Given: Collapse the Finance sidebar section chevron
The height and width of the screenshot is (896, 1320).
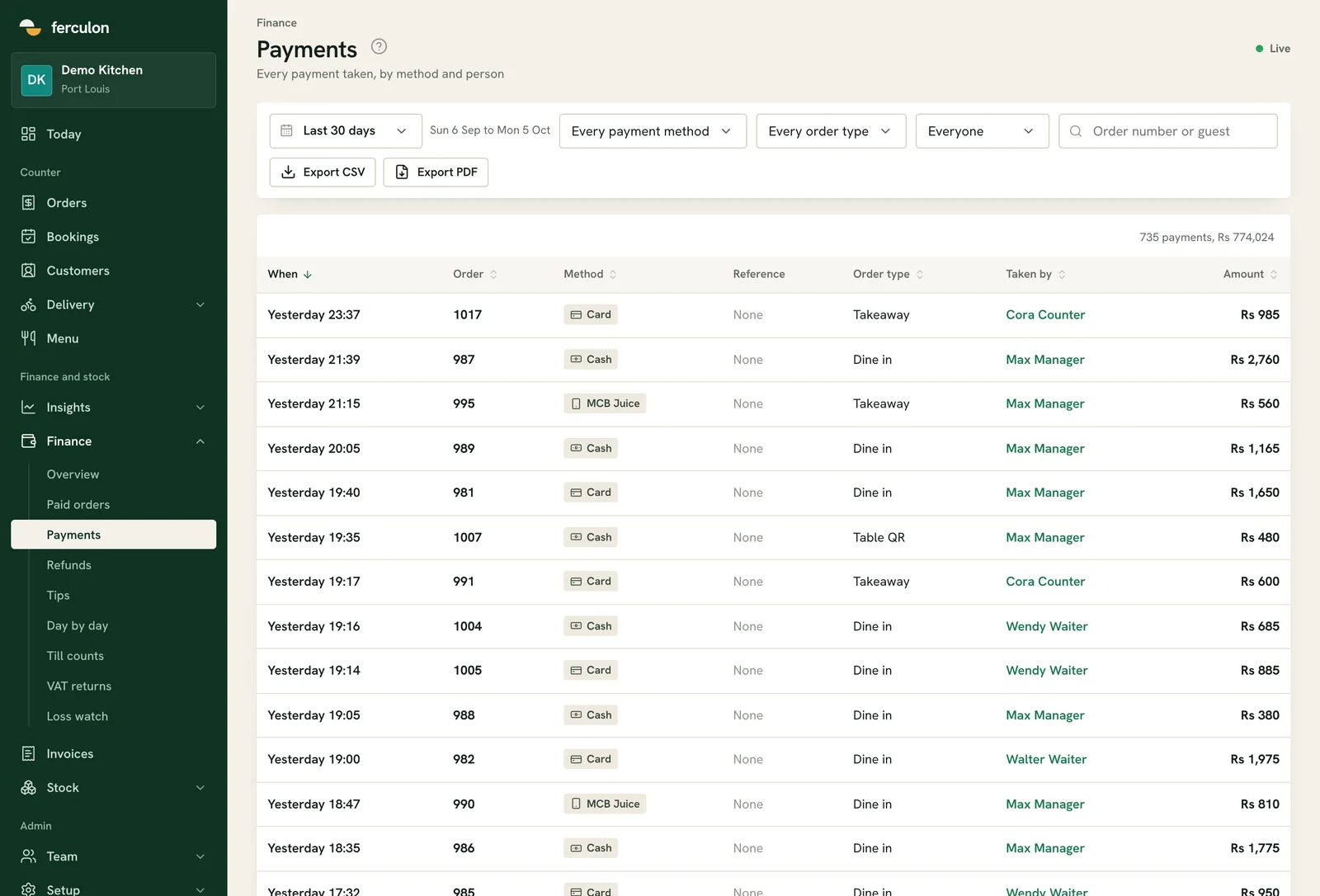Looking at the screenshot, I should (200, 441).
